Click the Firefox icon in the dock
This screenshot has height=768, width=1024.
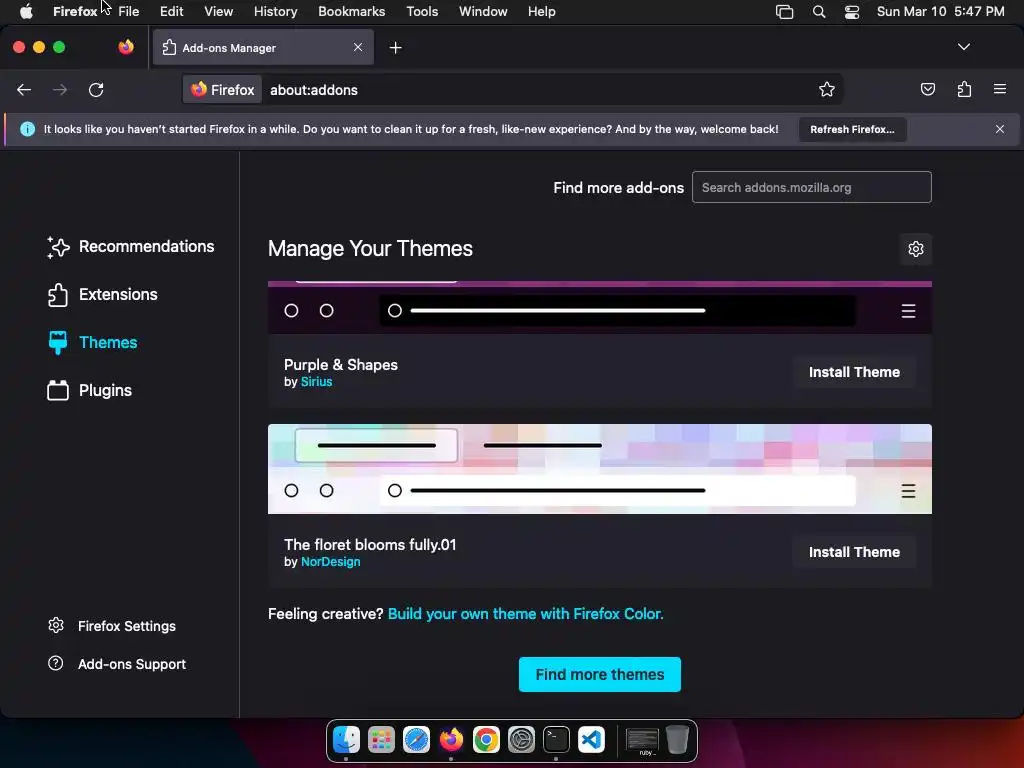coord(451,740)
